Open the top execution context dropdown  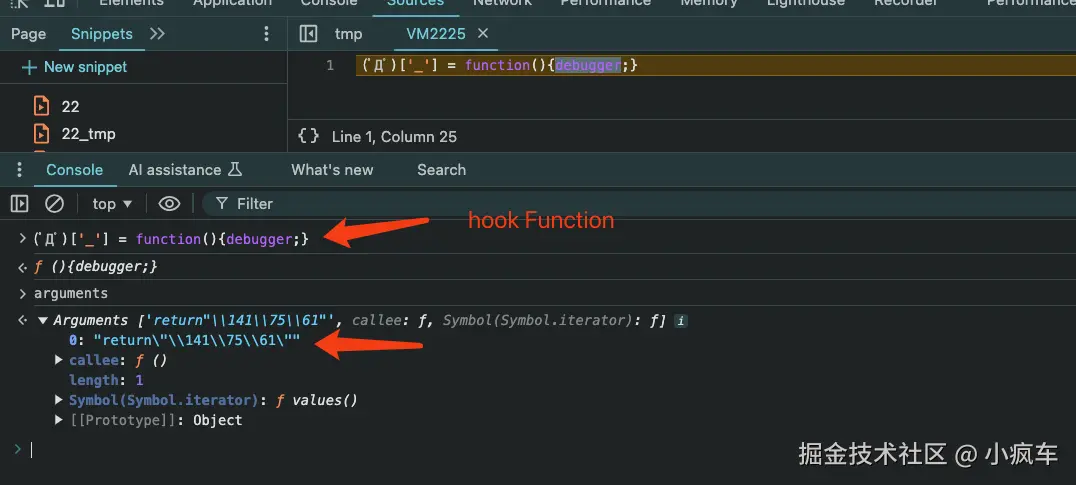coord(112,203)
